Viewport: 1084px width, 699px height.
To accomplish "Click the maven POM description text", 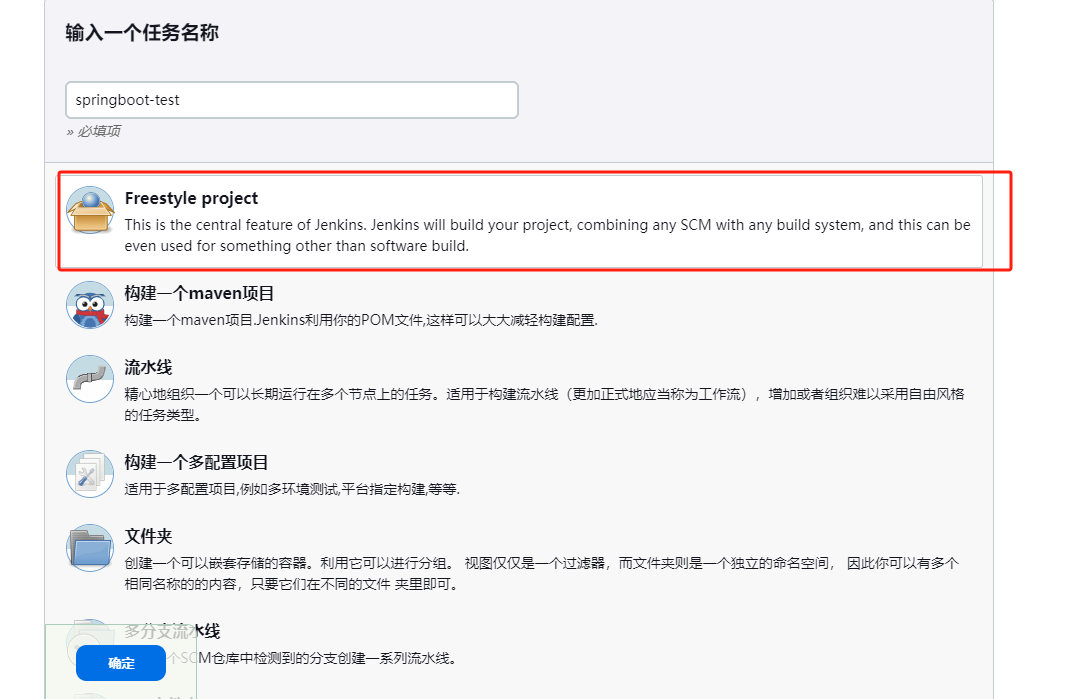I will click(x=361, y=320).
